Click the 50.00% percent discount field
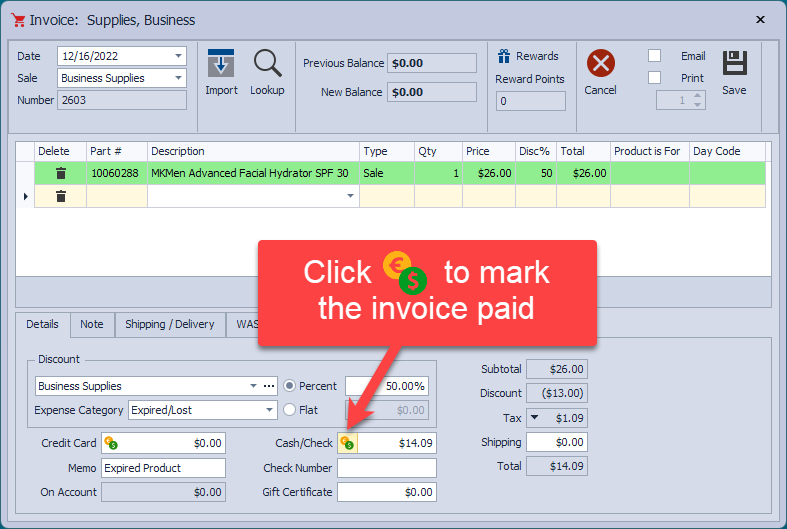Screen dimensions: 787x529 coord(387,386)
